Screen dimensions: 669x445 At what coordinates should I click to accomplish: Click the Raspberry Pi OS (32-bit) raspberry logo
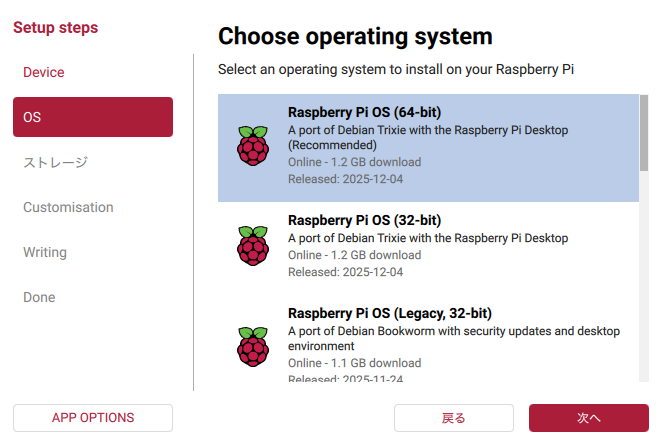click(x=253, y=245)
